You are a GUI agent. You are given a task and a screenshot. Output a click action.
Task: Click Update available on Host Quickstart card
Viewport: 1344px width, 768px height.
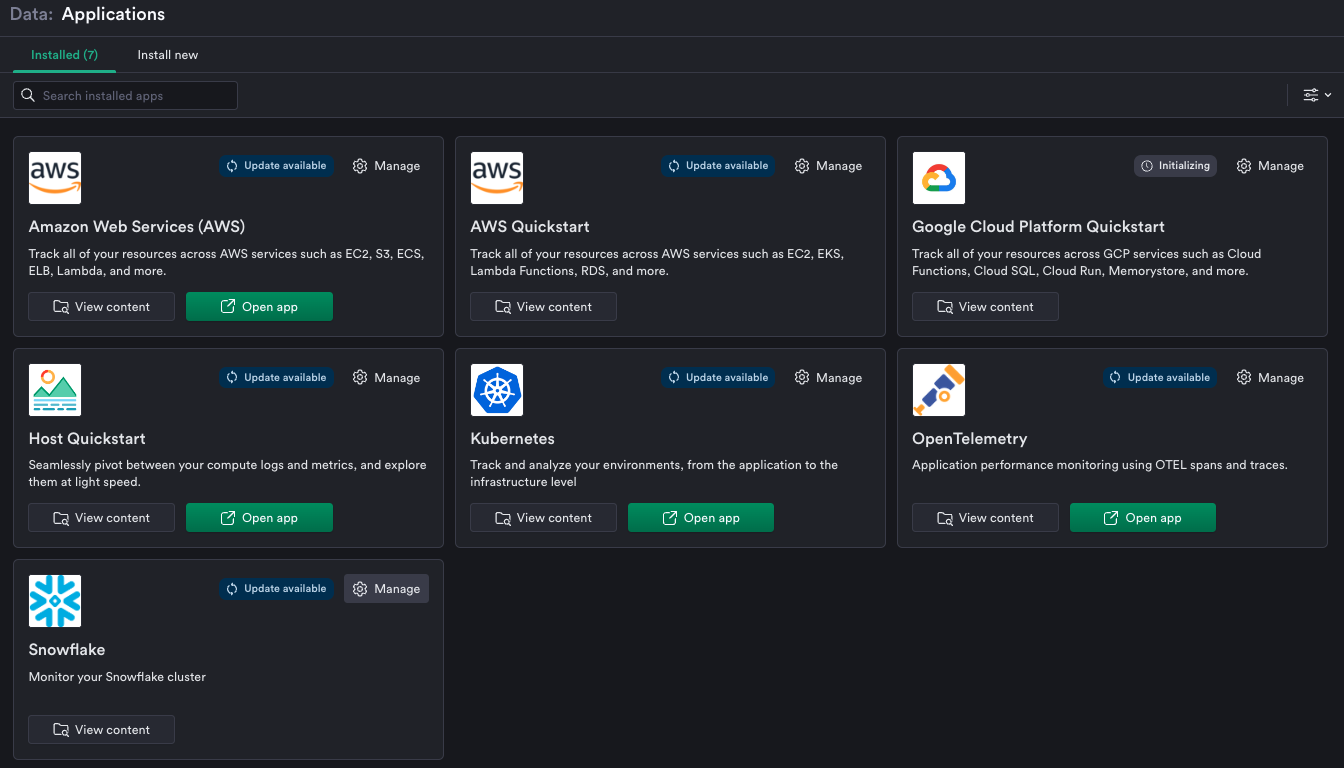(x=277, y=378)
